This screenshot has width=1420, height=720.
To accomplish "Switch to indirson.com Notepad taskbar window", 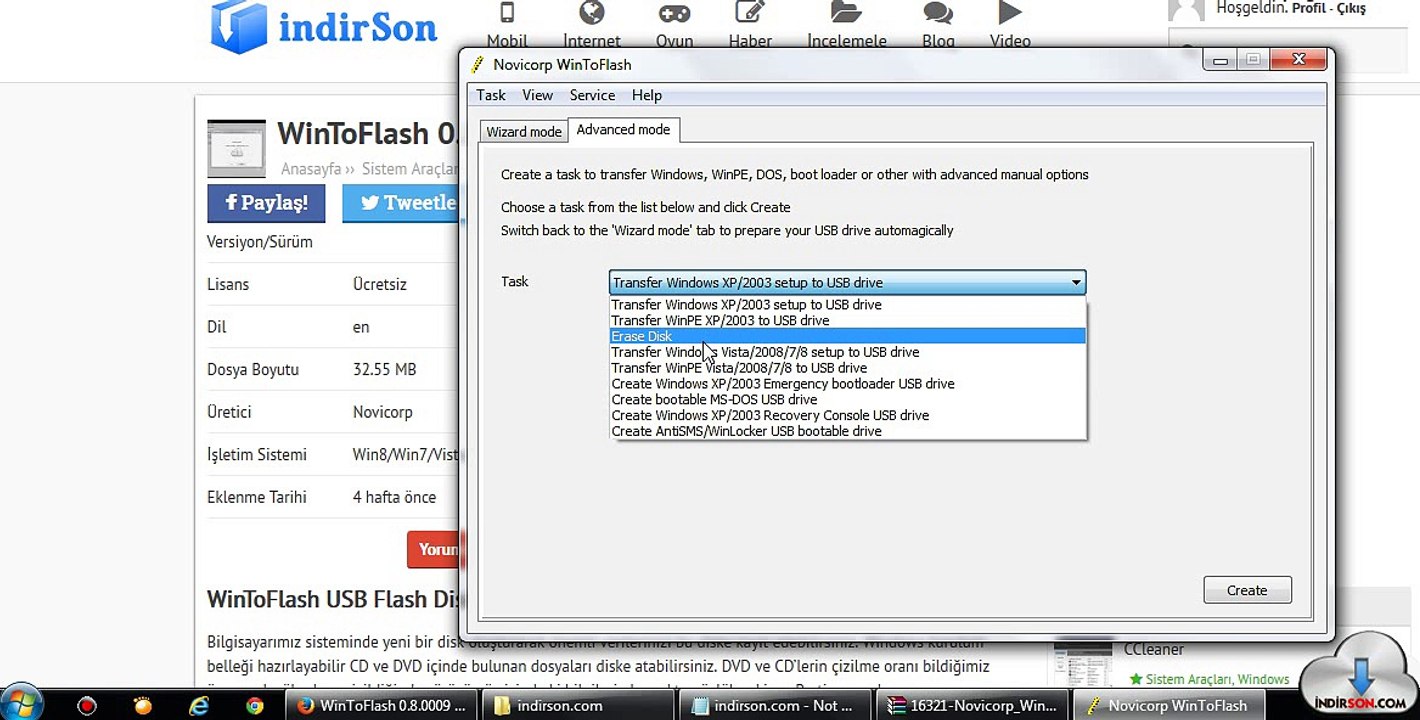I will point(777,705).
